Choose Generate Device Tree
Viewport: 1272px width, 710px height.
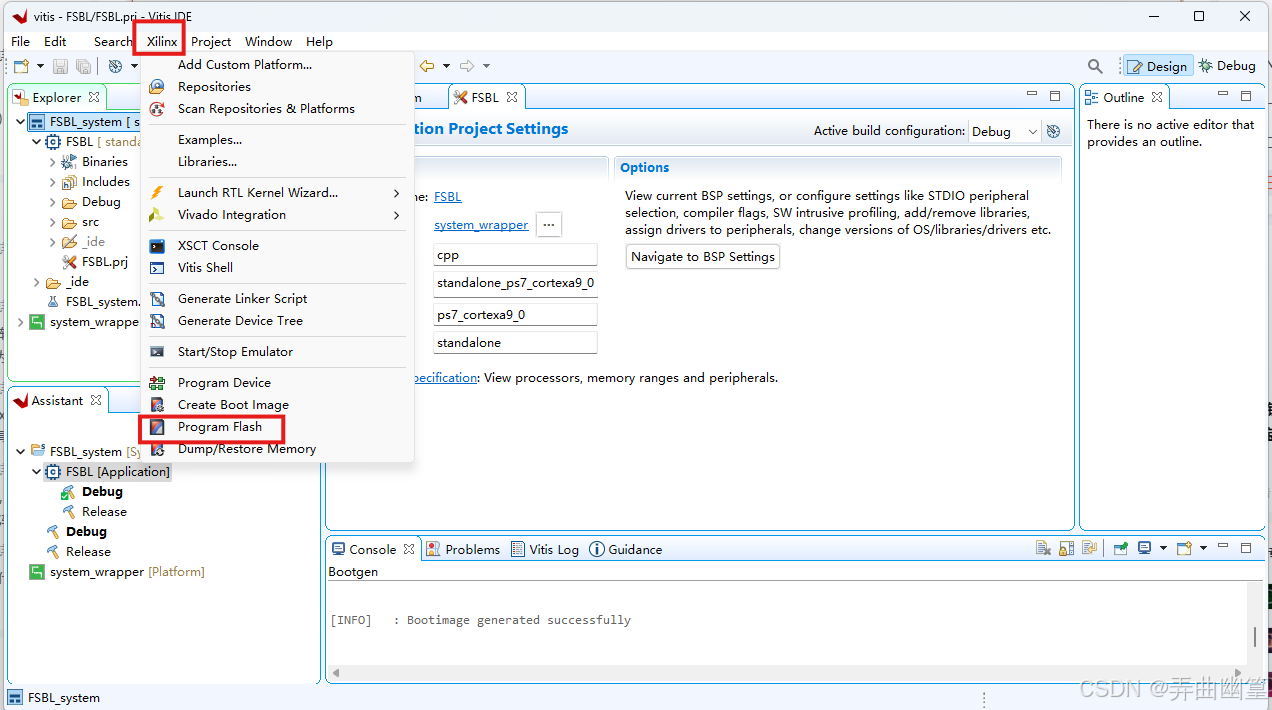[277, 321]
